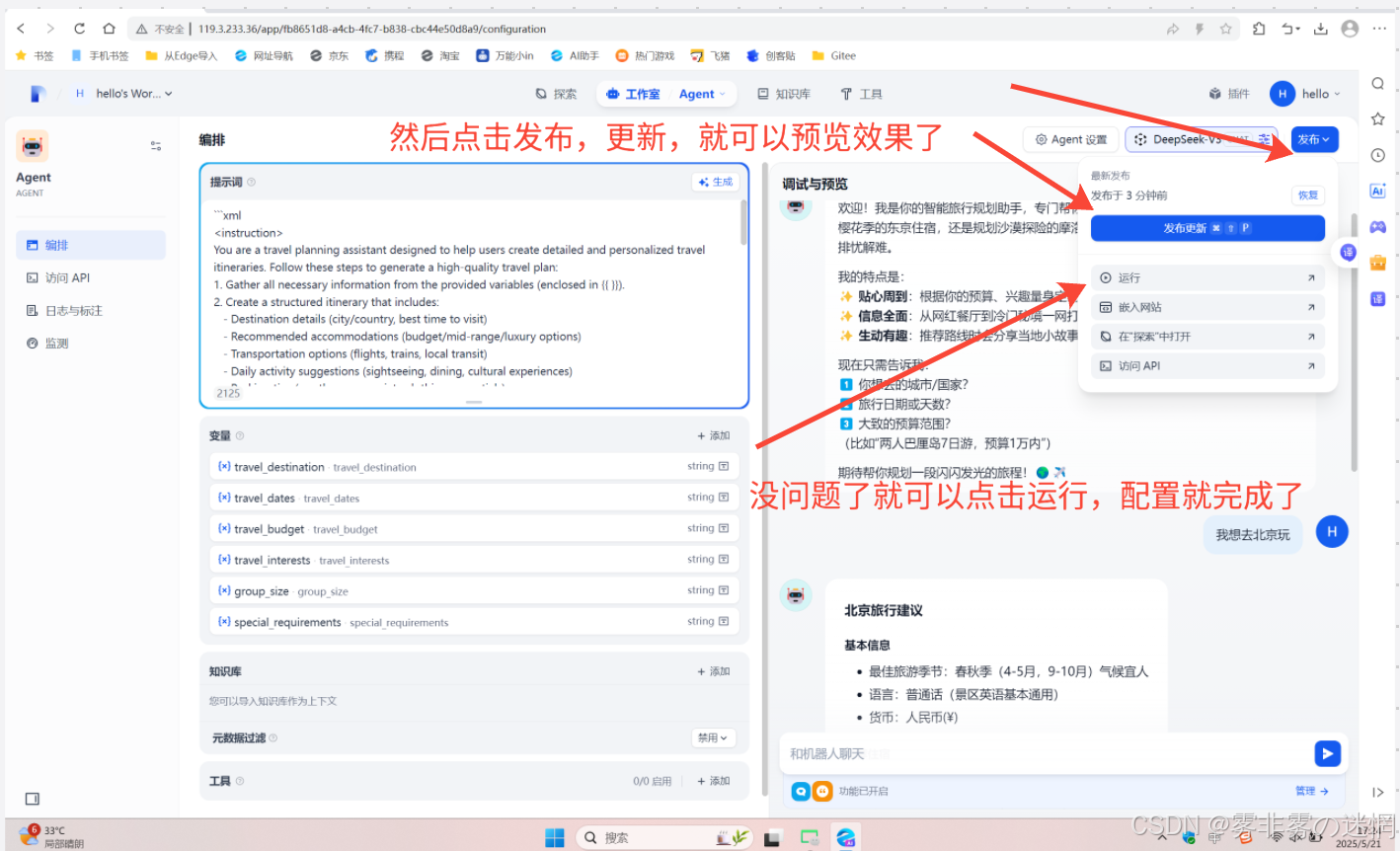Click the Windows taskbar 搜索 box
Viewport: 1400px width, 851px height.
(x=663, y=837)
